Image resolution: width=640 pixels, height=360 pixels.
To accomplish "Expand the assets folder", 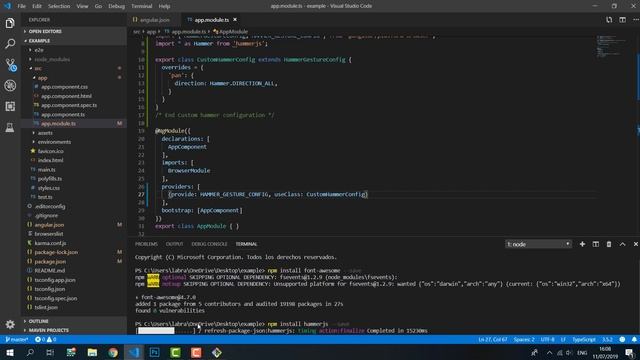I will click(74, 133).
